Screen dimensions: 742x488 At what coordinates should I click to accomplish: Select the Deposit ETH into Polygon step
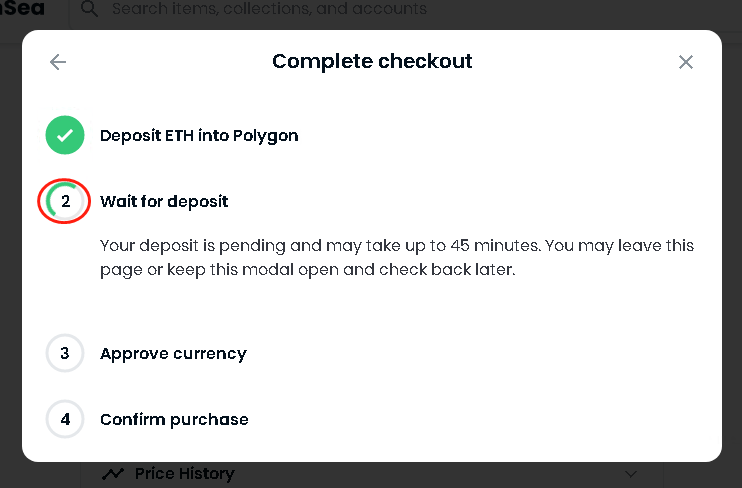[199, 135]
